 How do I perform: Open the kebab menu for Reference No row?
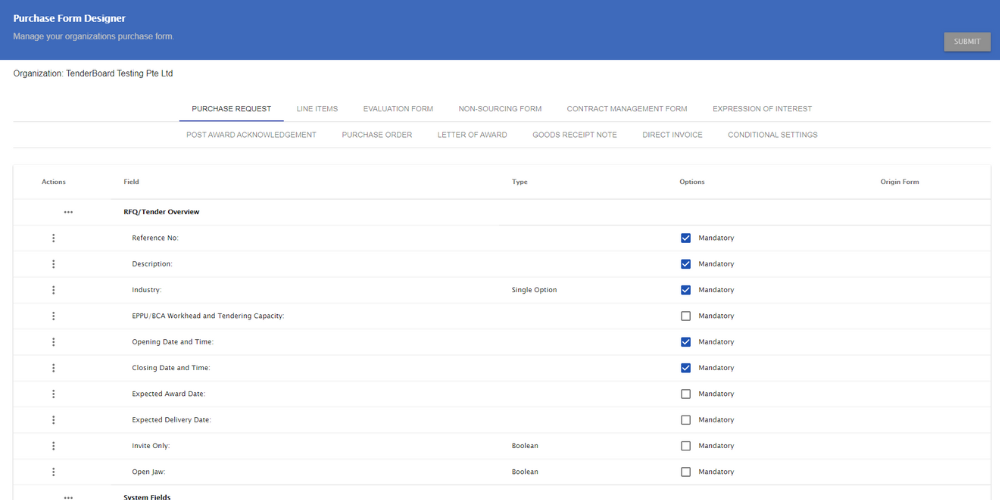coord(54,238)
